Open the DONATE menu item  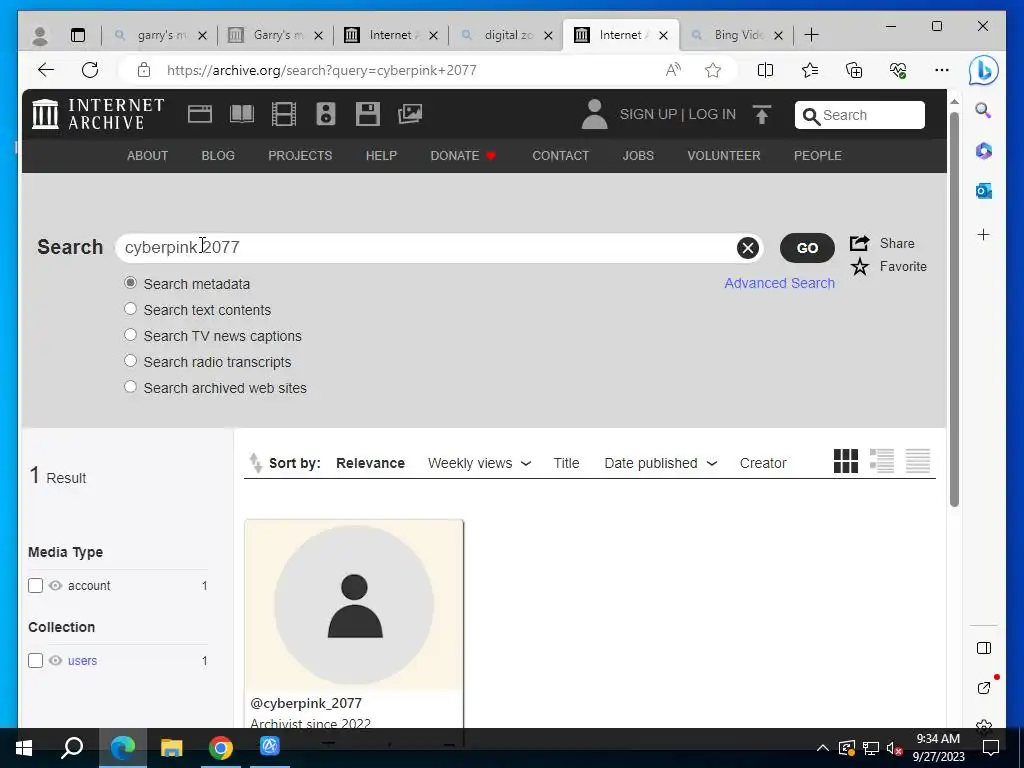[463, 155]
